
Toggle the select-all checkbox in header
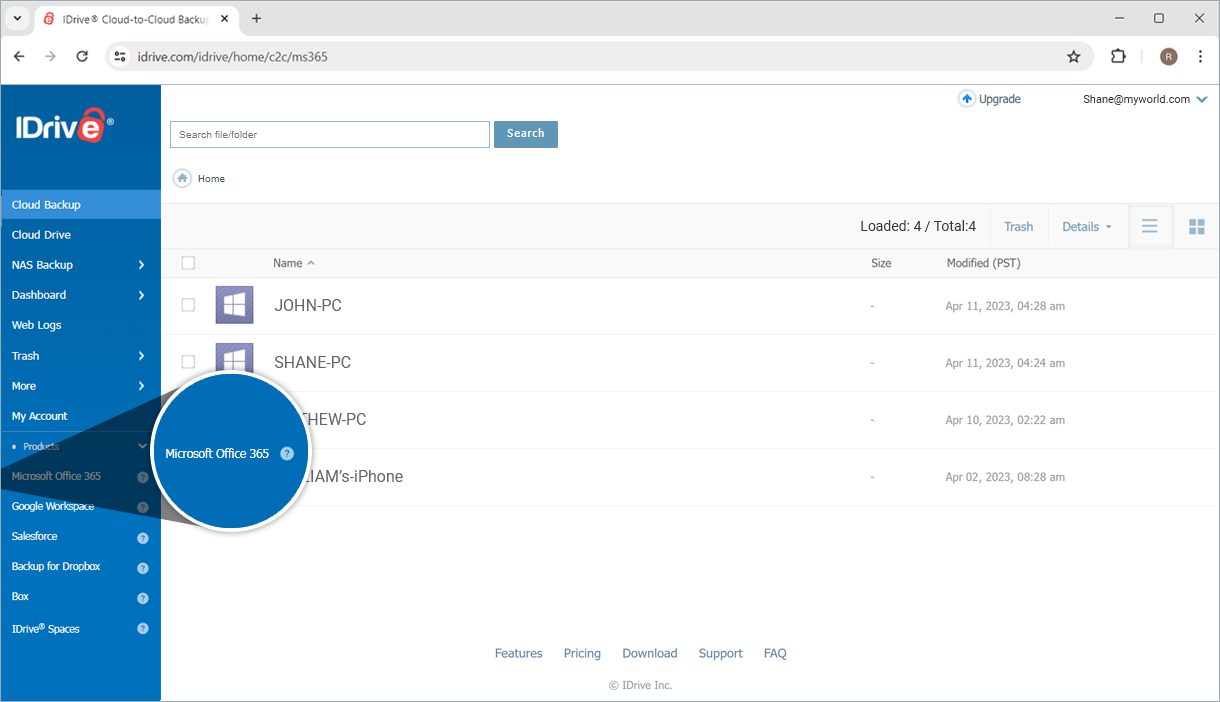point(188,263)
